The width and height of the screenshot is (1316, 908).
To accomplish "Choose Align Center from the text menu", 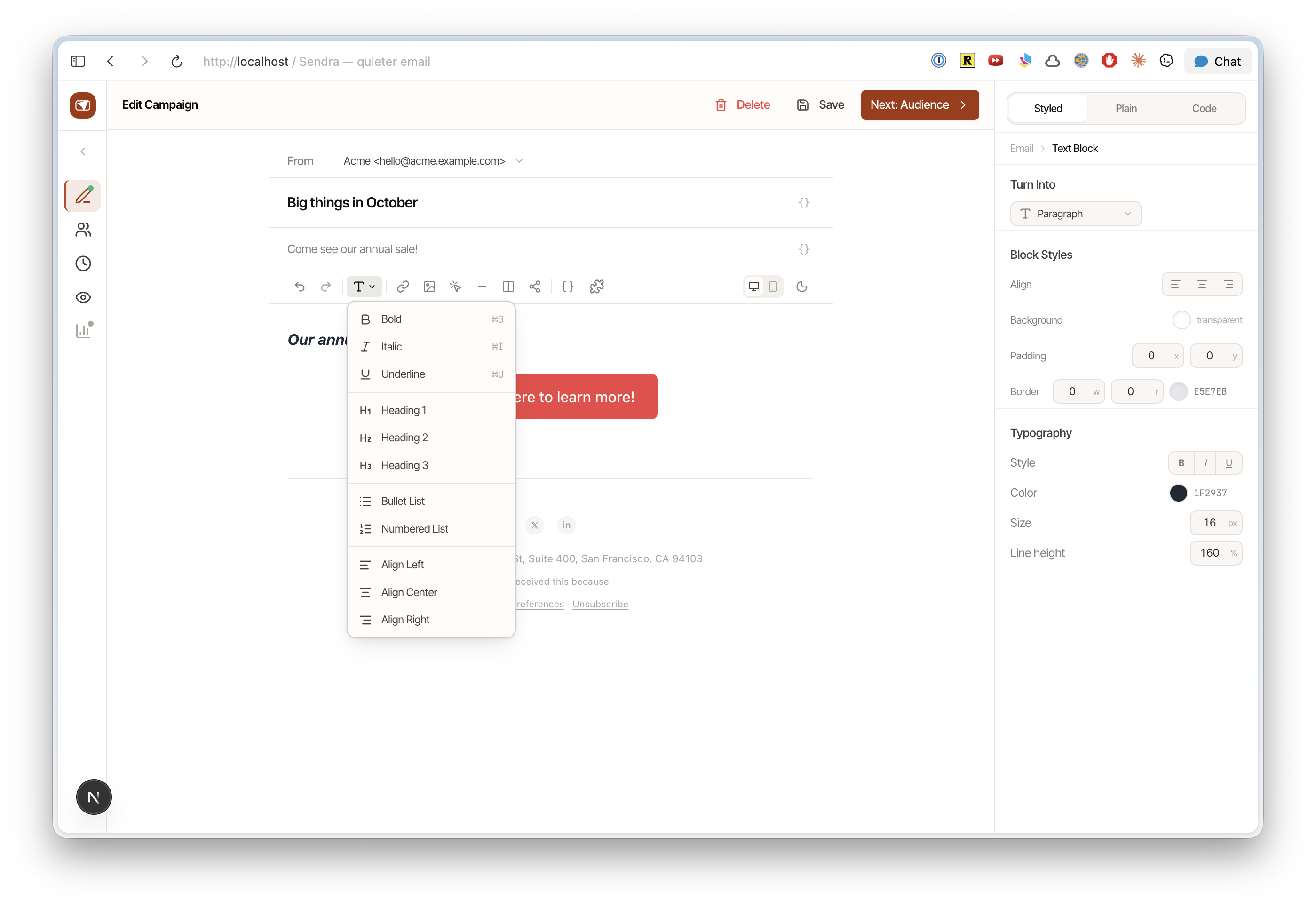I will pyautogui.click(x=430, y=592).
